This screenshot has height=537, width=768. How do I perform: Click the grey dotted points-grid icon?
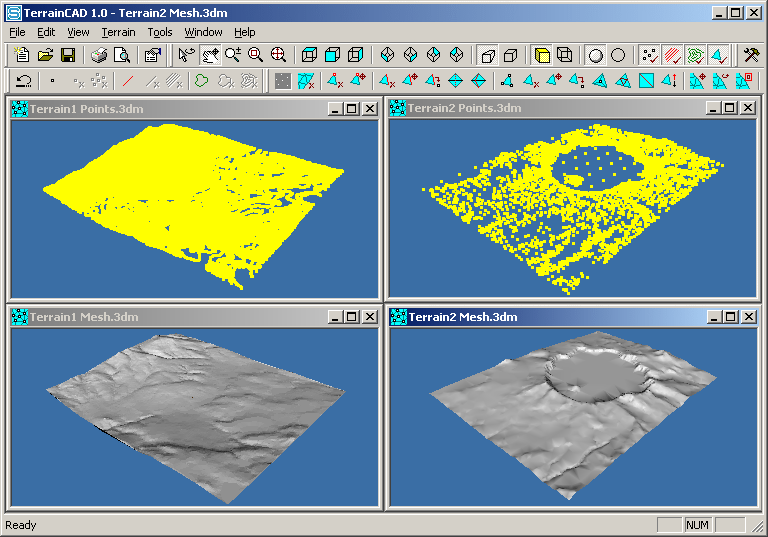[x=283, y=80]
